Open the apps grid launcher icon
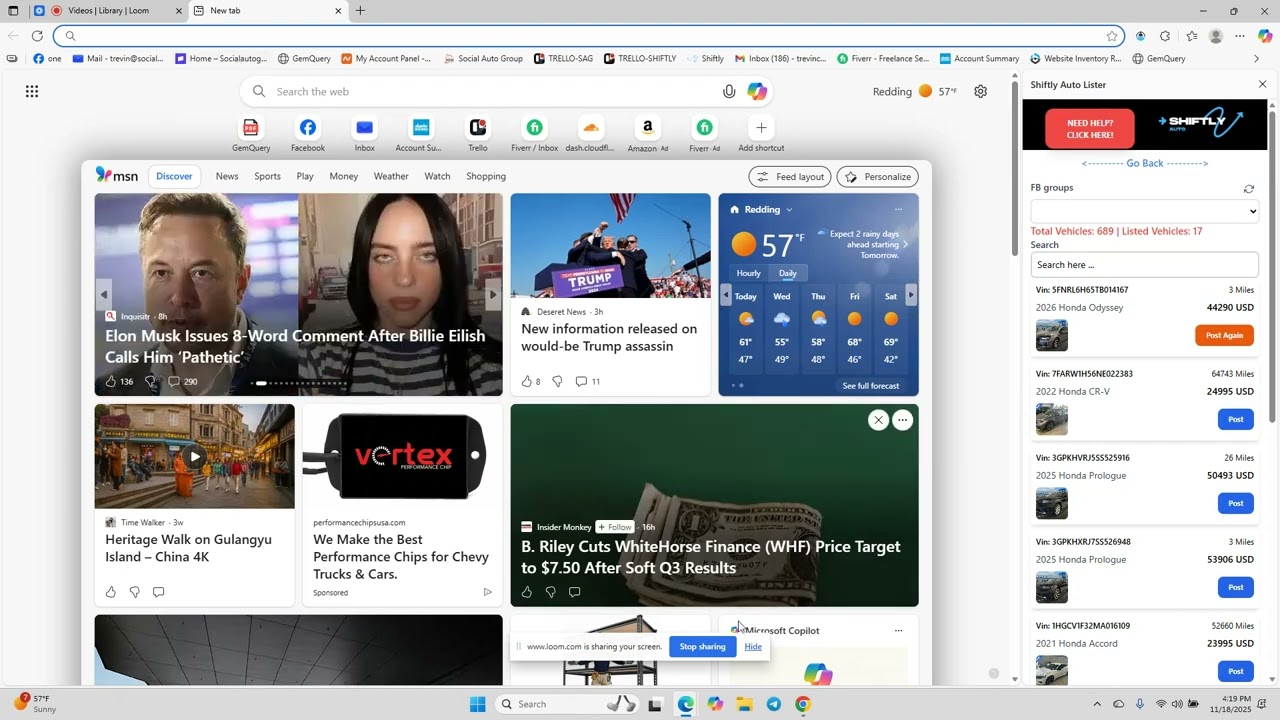Viewport: 1280px width, 720px height. [x=32, y=91]
